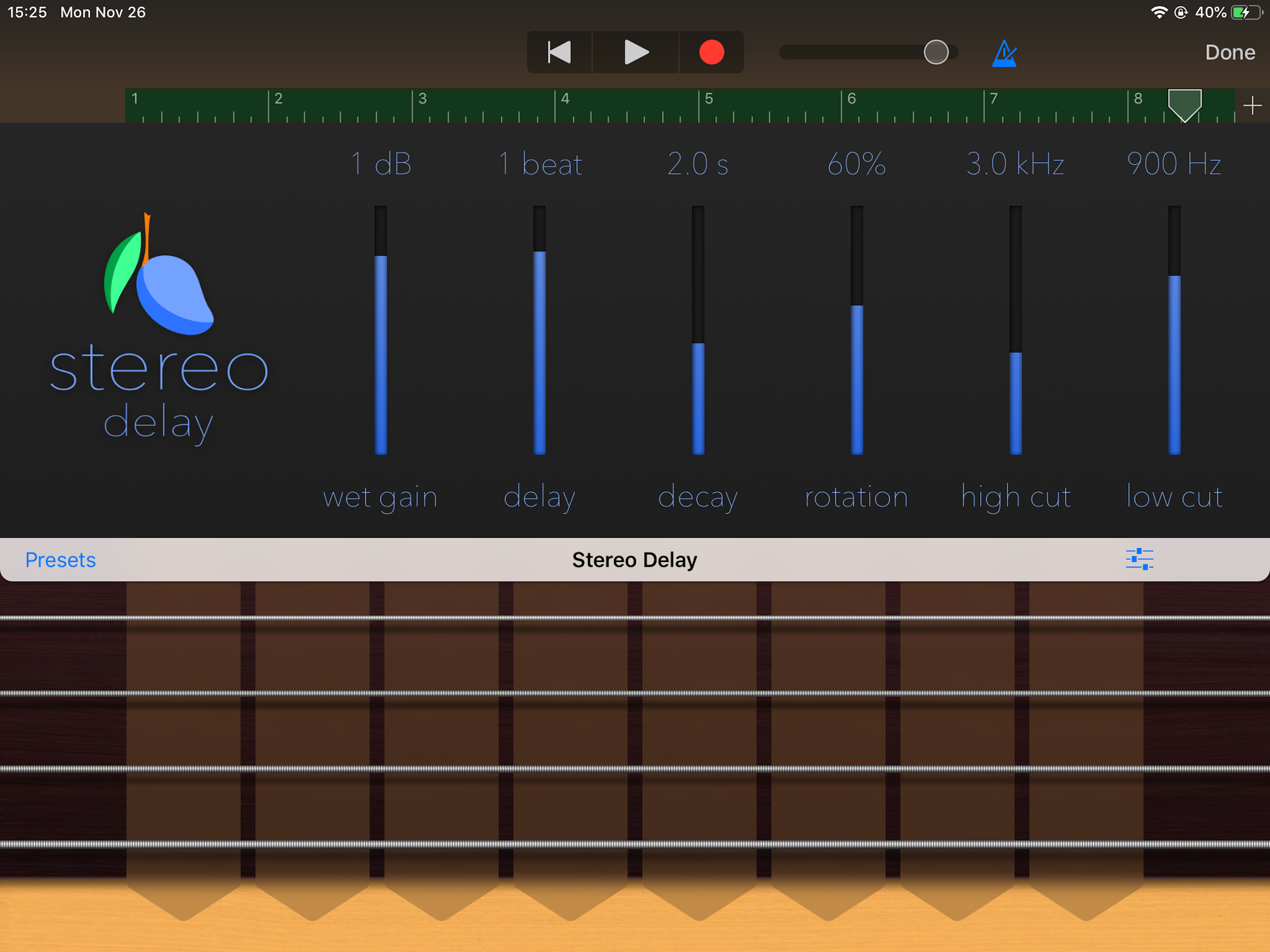1270x952 pixels.
Task: Start recording with the red Record button
Action: pyautogui.click(x=711, y=52)
